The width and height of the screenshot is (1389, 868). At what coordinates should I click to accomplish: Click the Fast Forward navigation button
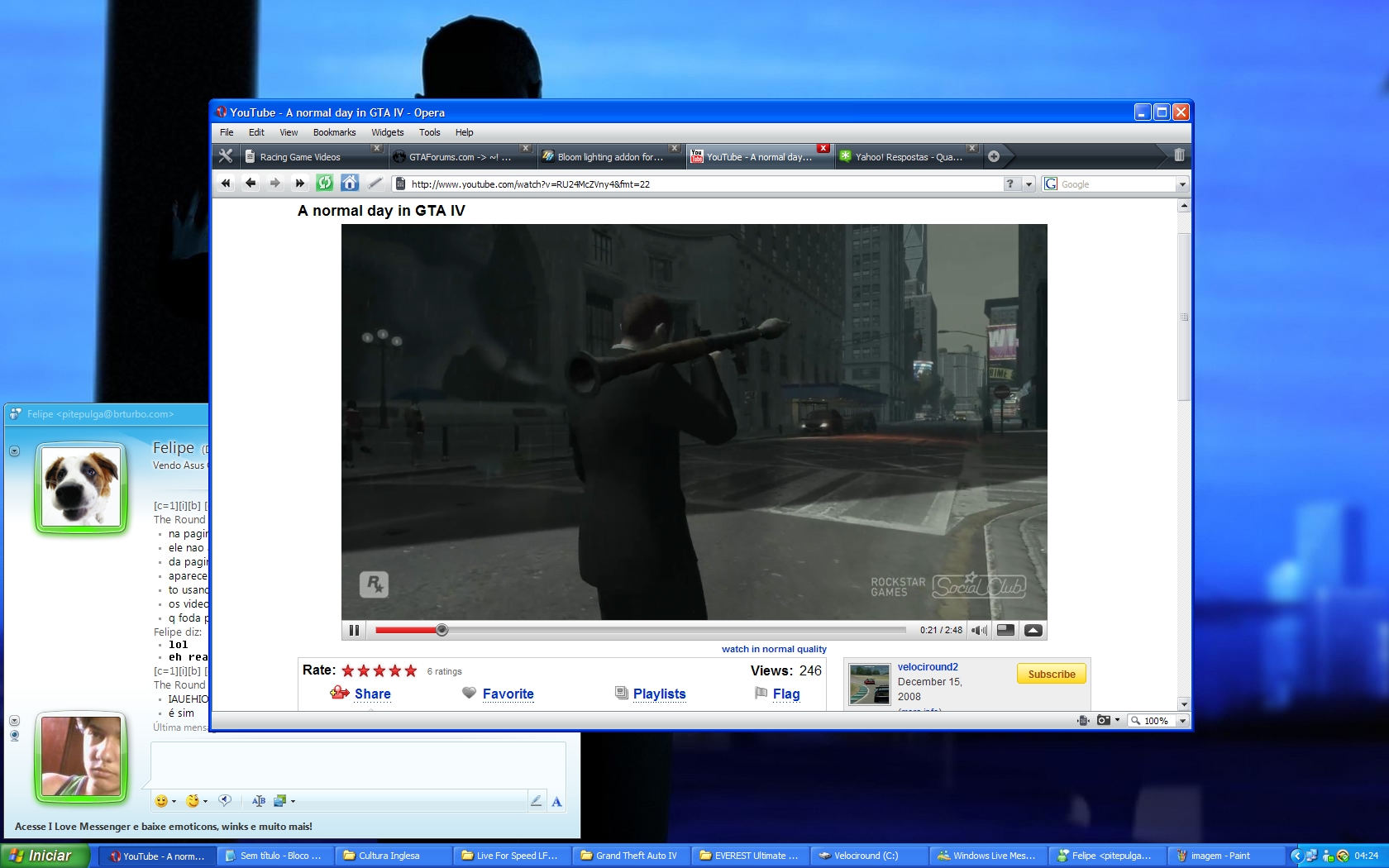coord(300,184)
